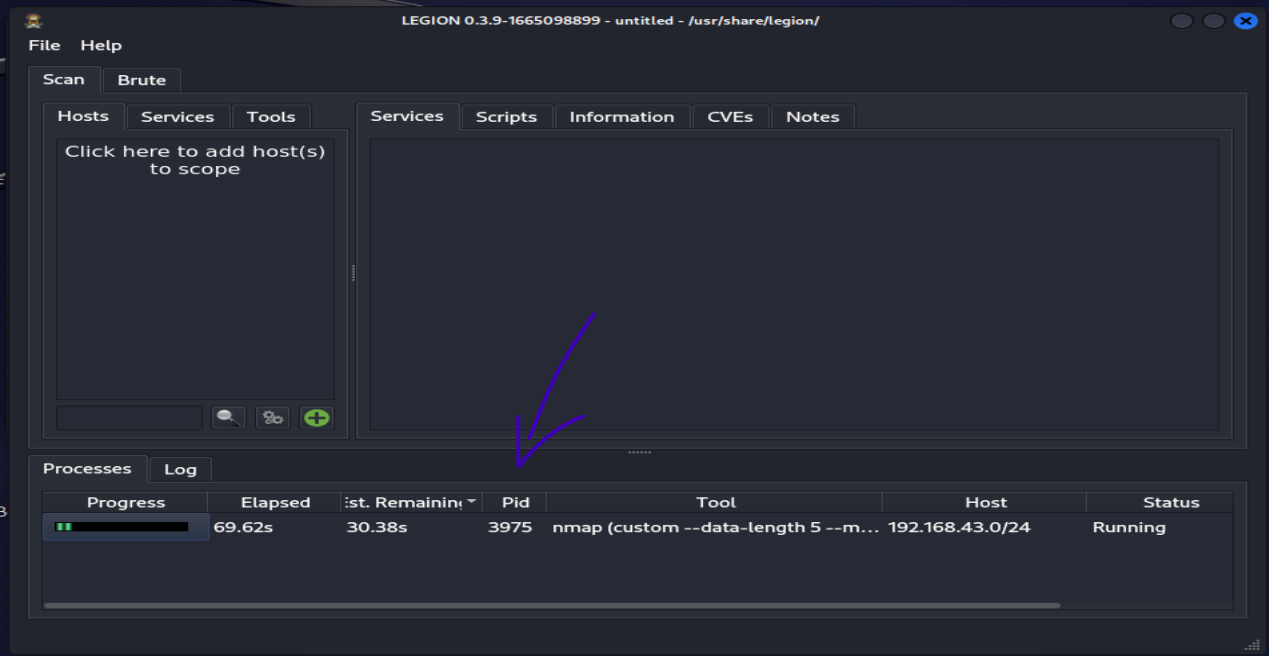This screenshot has width=1269, height=656.
Task: Click the Pid column header
Action: (x=515, y=502)
